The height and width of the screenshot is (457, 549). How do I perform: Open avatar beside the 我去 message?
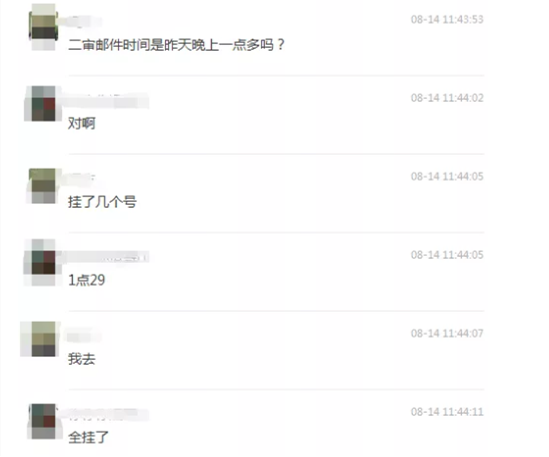pos(43,339)
